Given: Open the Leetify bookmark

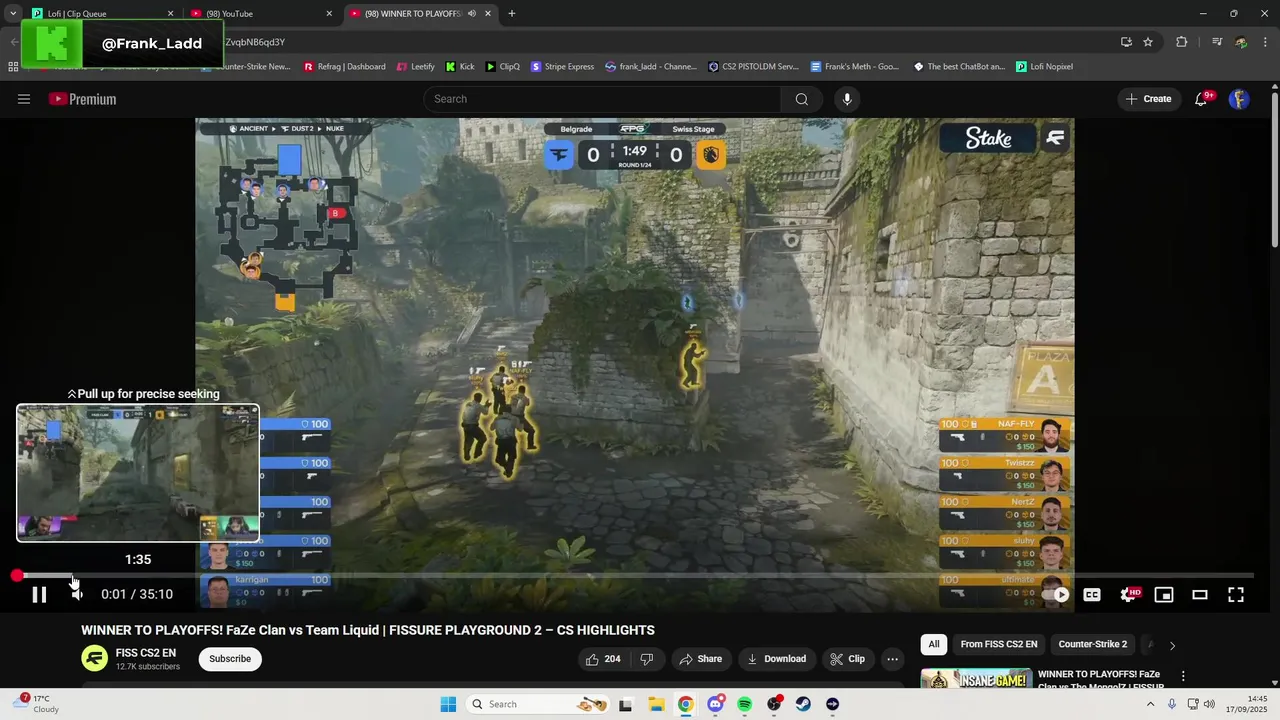Looking at the screenshot, I should pyautogui.click(x=416, y=67).
